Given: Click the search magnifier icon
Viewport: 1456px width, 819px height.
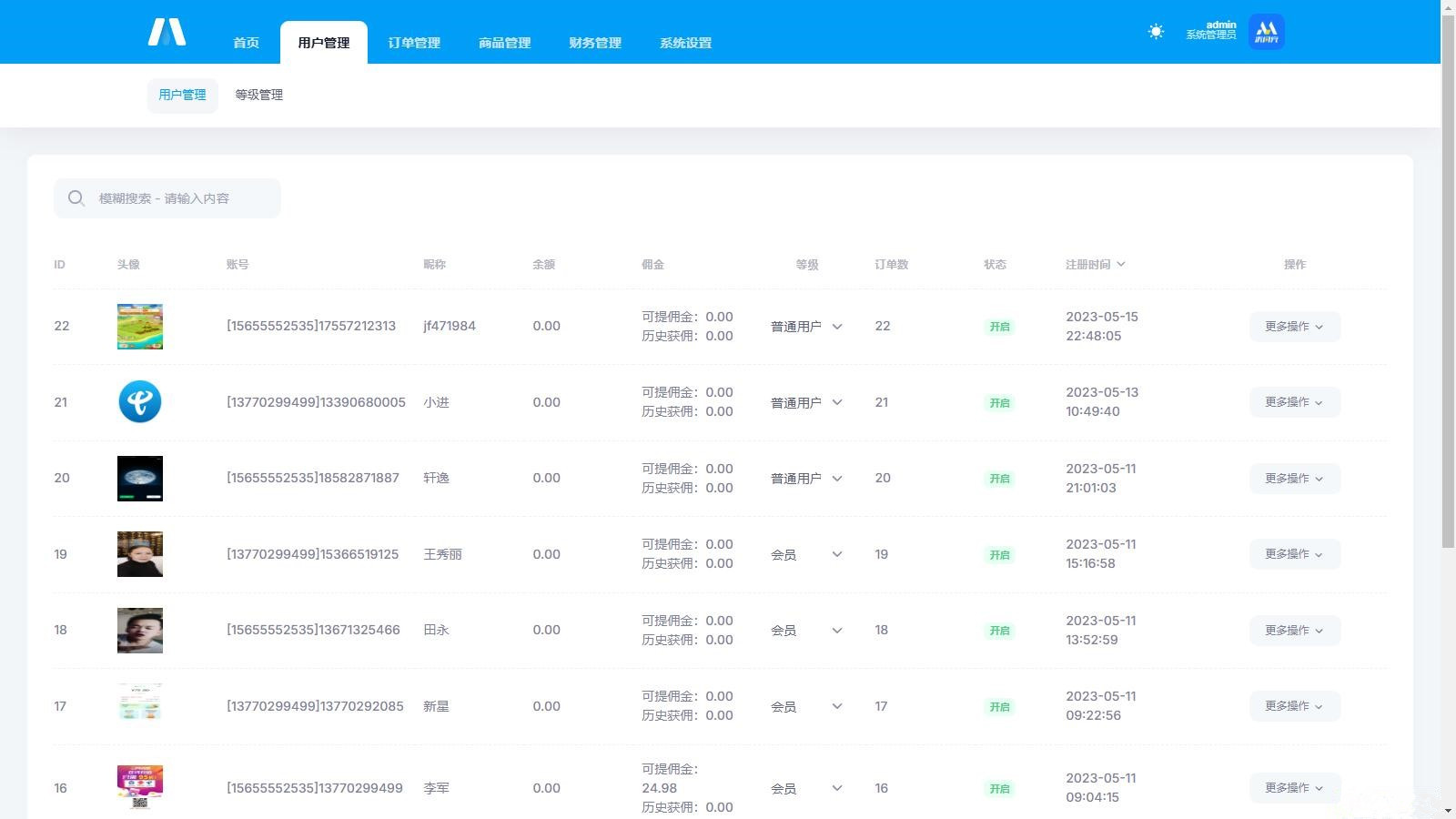Looking at the screenshot, I should pyautogui.click(x=76, y=198).
